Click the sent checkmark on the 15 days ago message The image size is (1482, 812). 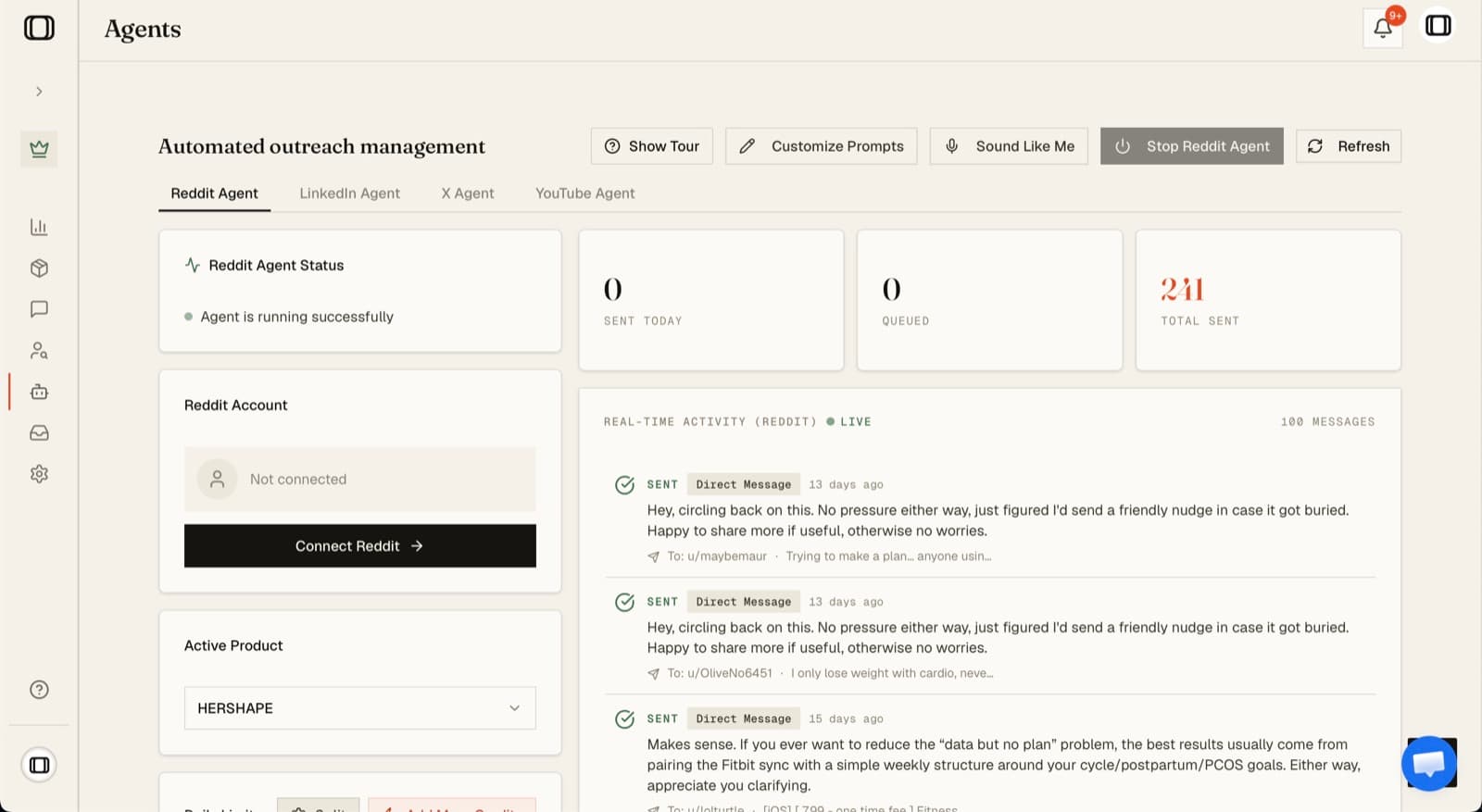click(625, 719)
